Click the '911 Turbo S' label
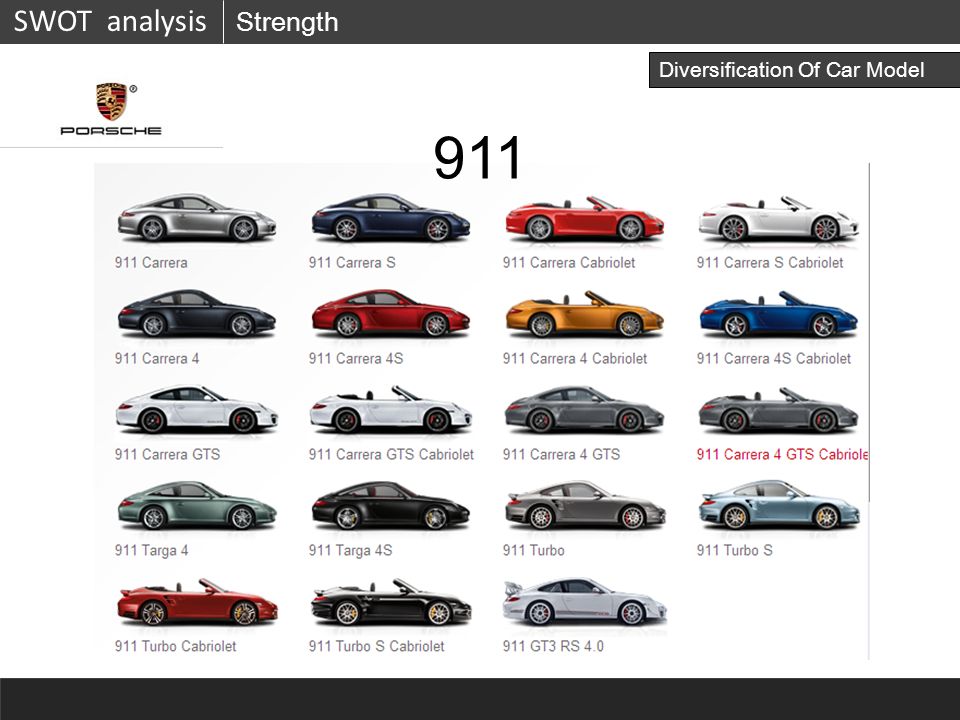 [x=735, y=550]
